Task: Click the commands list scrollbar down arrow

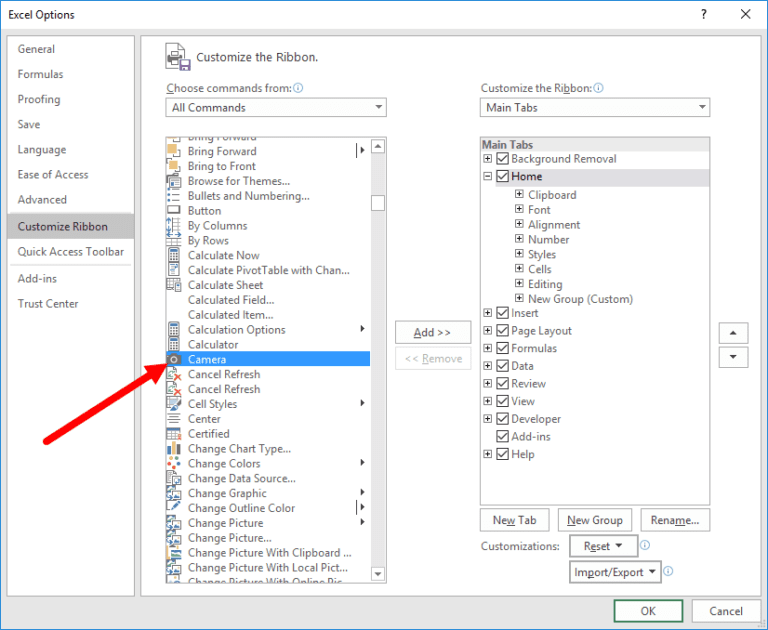Action: pos(378,574)
